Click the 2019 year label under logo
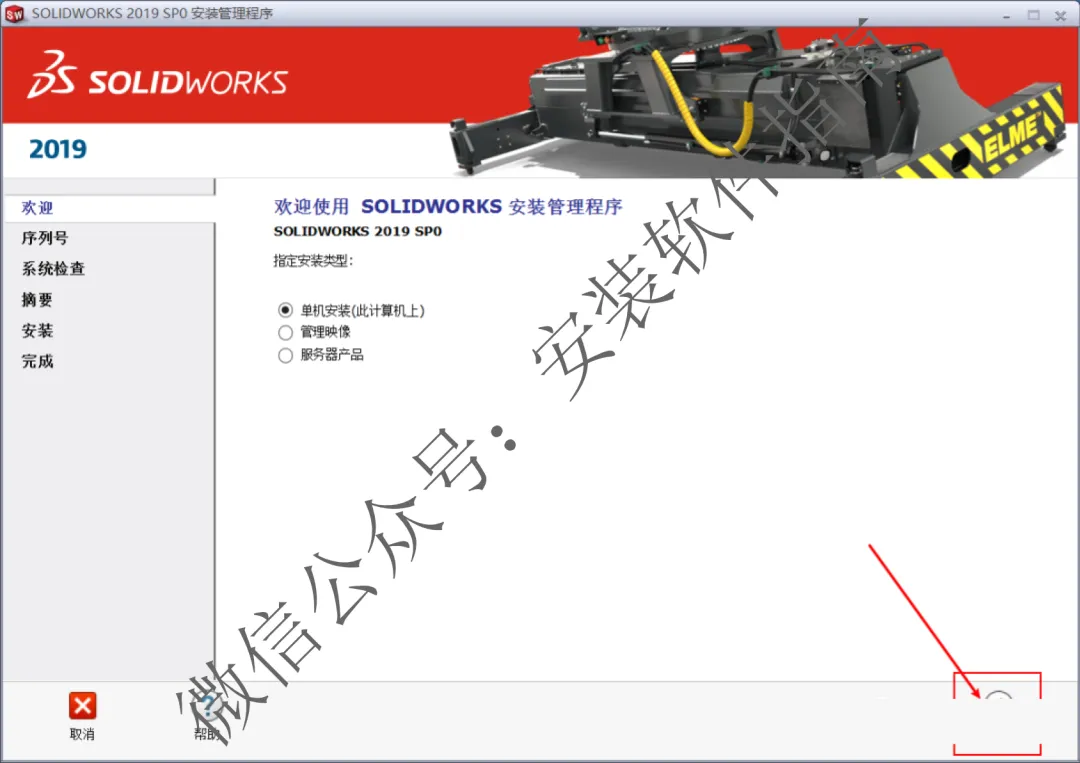 58,149
